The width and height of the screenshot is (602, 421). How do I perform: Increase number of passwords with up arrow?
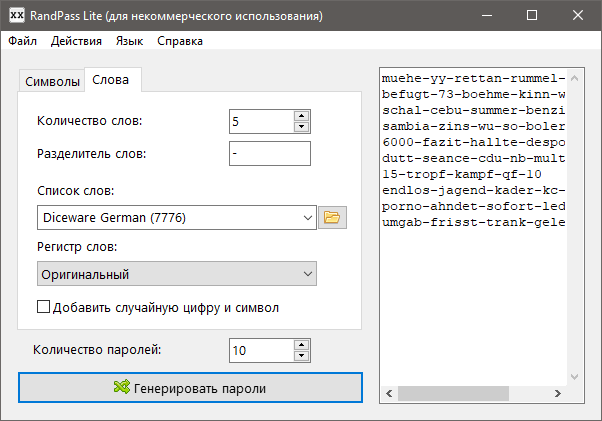[301, 345]
